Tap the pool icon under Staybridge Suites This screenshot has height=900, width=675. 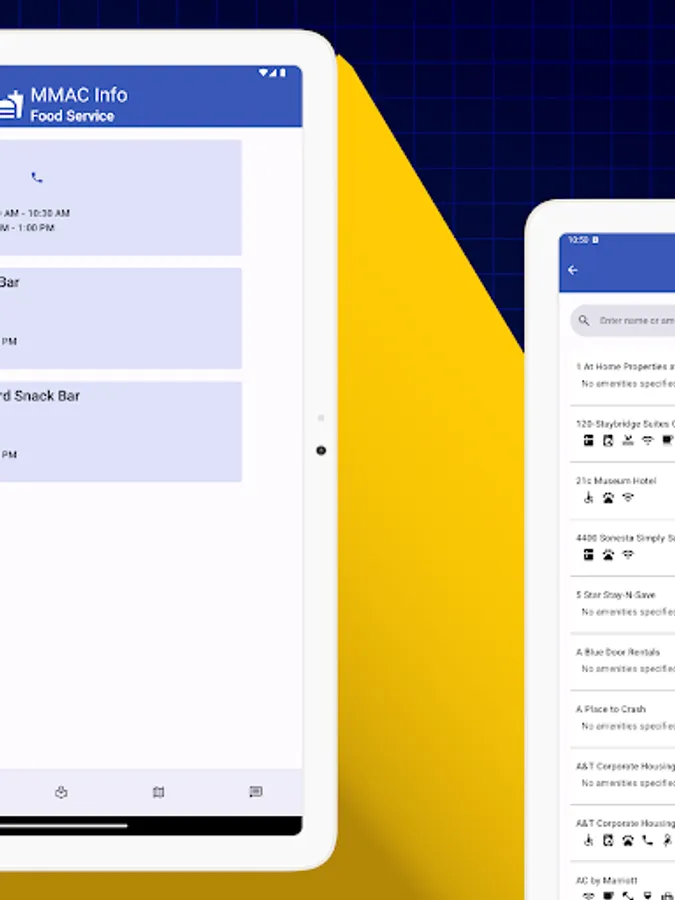628,440
